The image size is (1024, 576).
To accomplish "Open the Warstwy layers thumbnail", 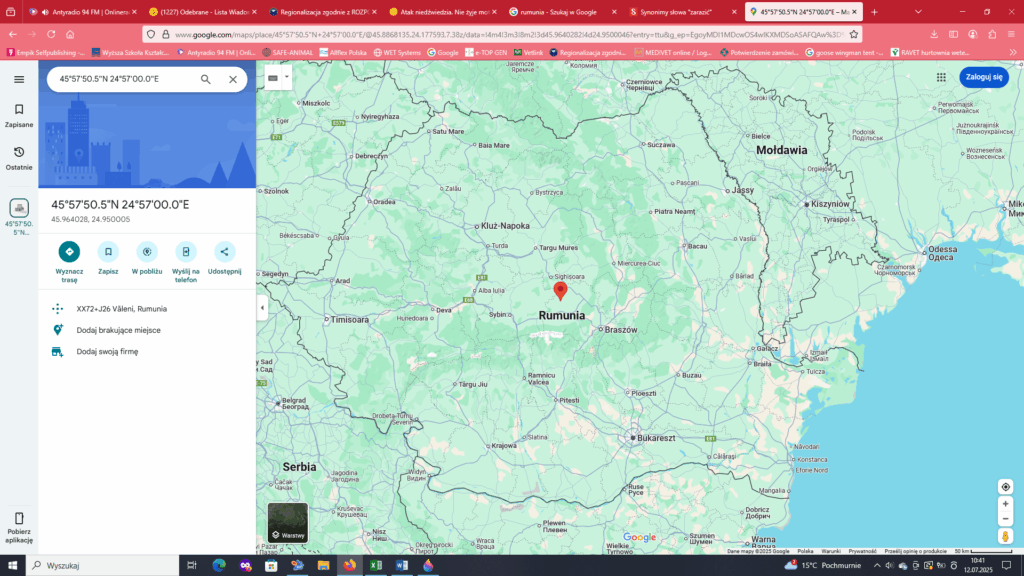I will tap(287, 522).
